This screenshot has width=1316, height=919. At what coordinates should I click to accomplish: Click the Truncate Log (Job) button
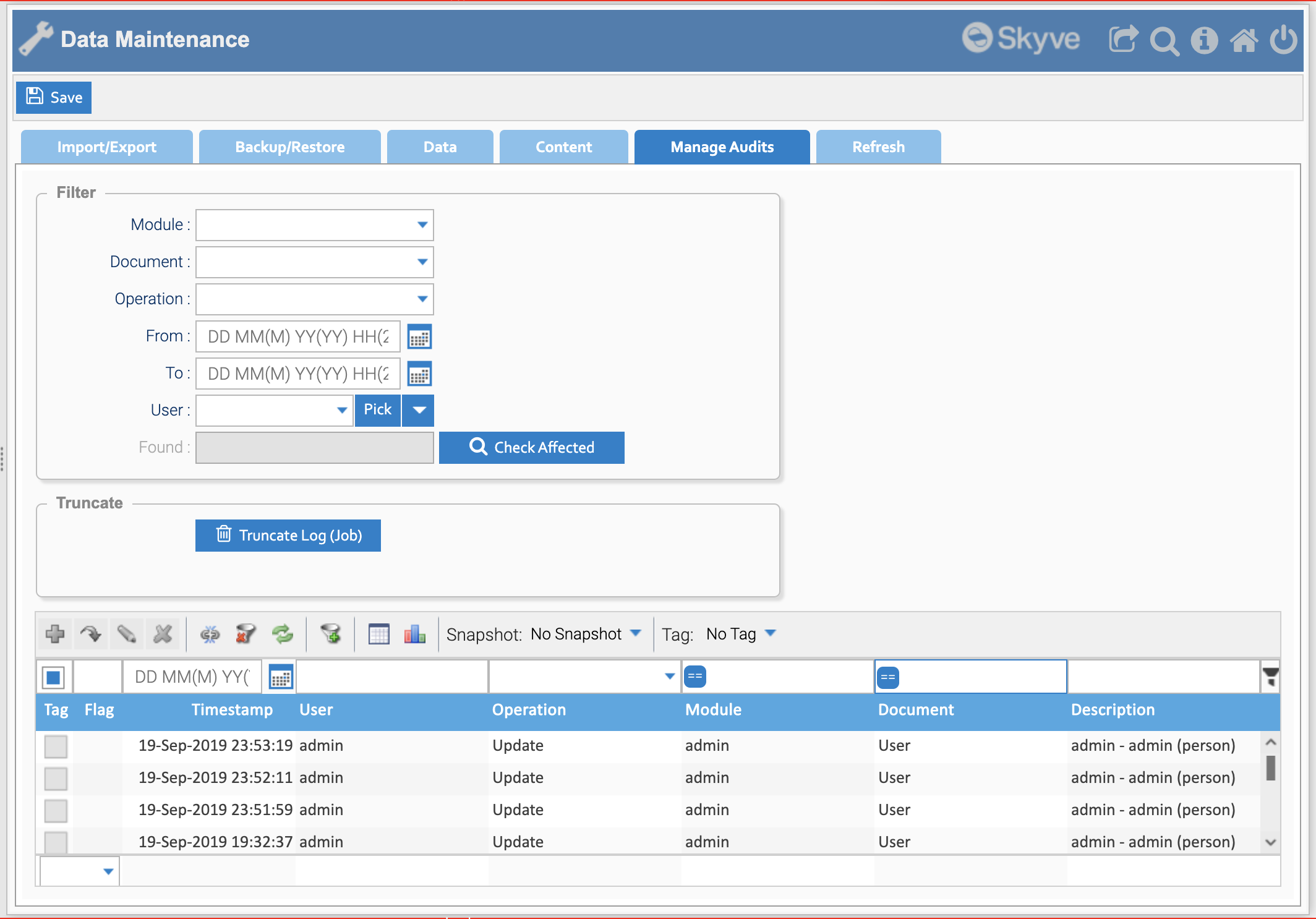tap(288, 535)
